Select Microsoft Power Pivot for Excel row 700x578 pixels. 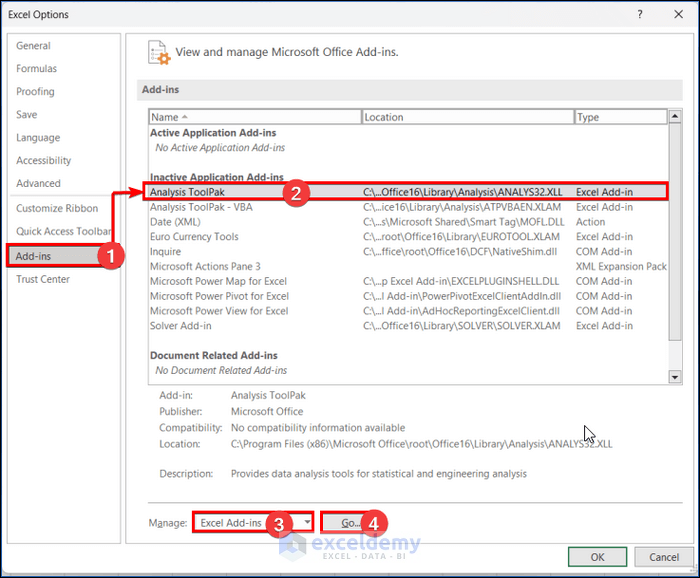coord(408,296)
